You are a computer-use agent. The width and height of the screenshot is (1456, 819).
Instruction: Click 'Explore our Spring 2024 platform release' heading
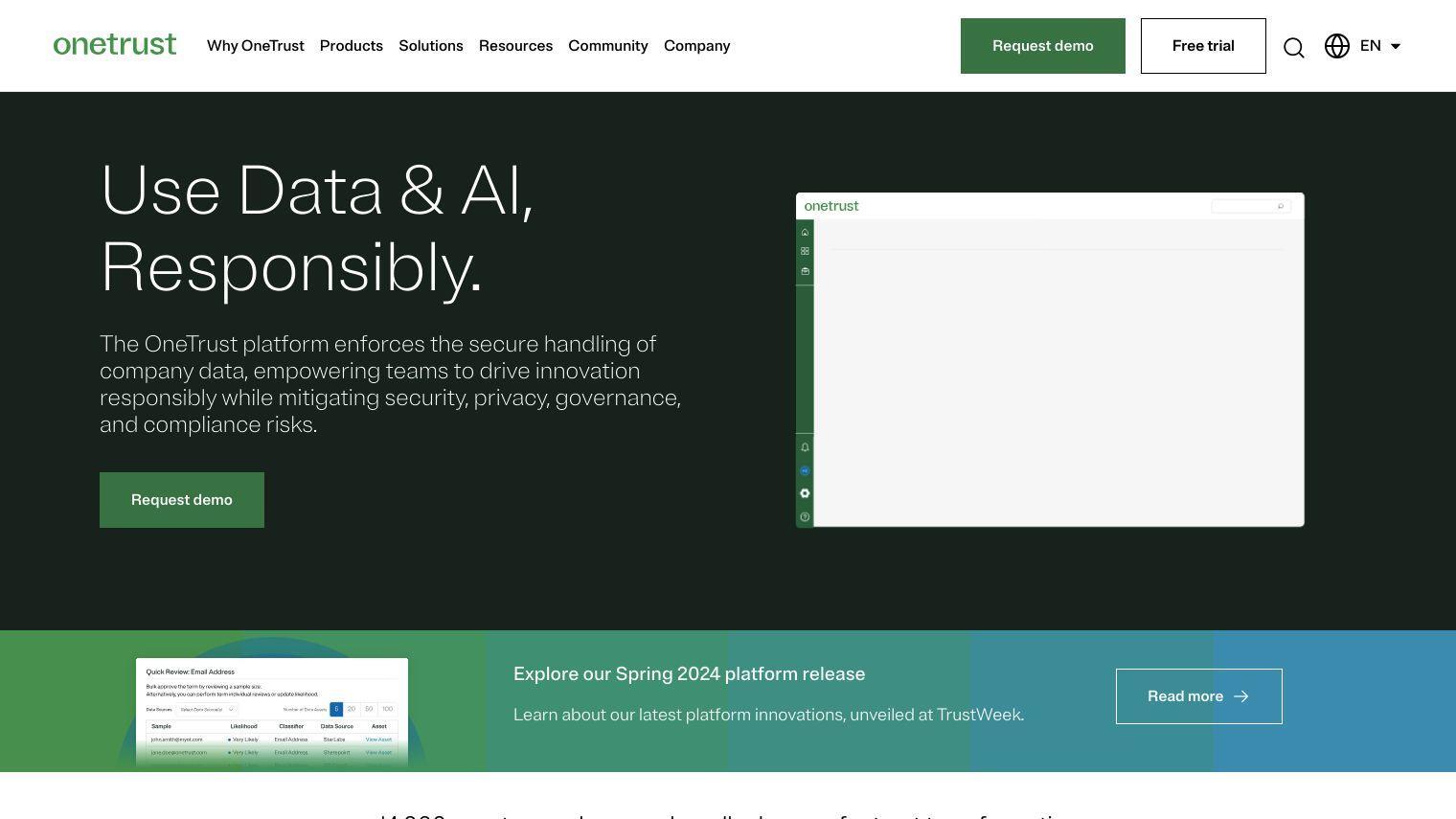pyautogui.click(x=690, y=674)
